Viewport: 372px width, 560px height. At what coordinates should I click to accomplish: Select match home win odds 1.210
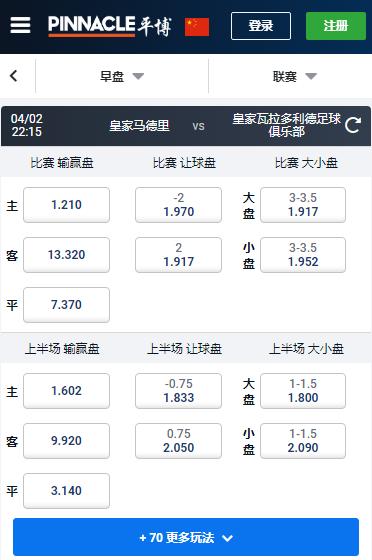[66, 205]
